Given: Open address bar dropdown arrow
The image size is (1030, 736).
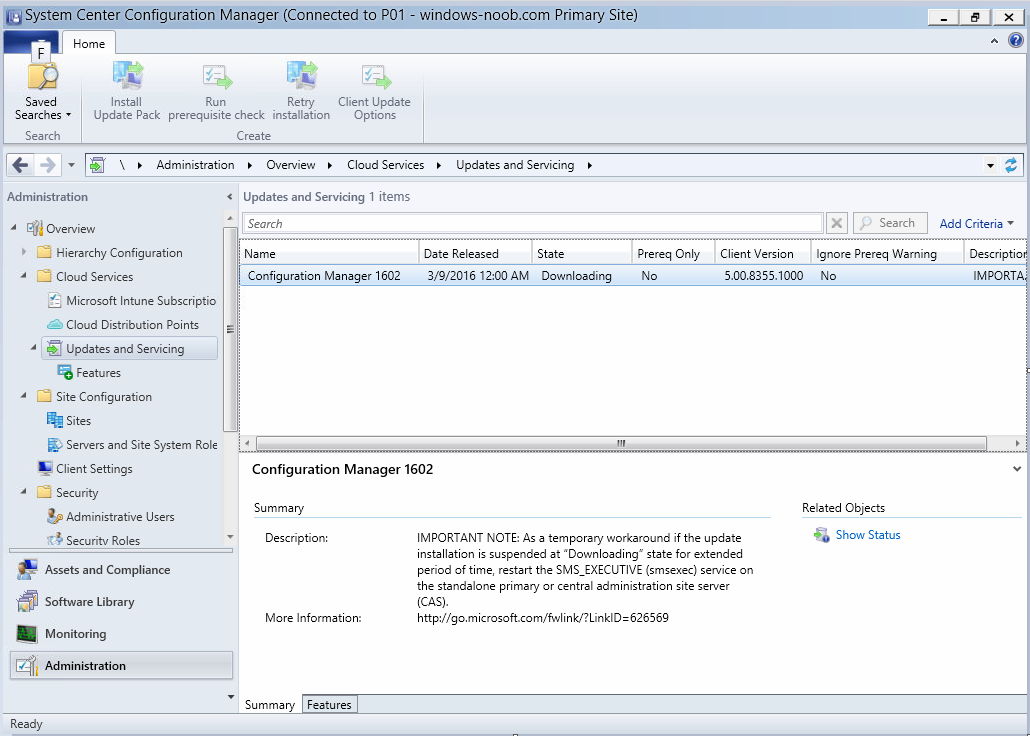Looking at the screenshot, I should [991, 166].
